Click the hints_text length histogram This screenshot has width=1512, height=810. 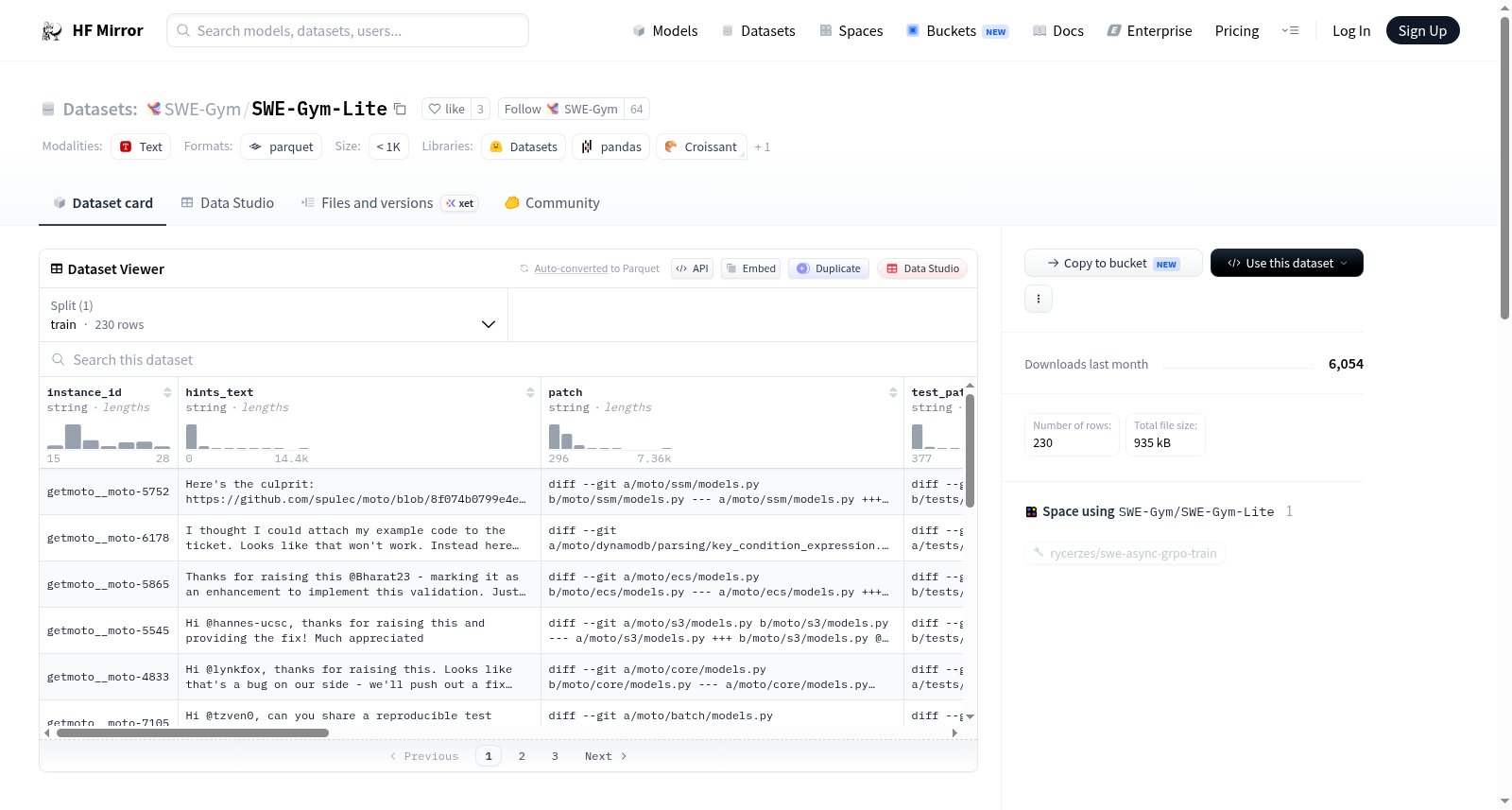(x=248, y=436)
